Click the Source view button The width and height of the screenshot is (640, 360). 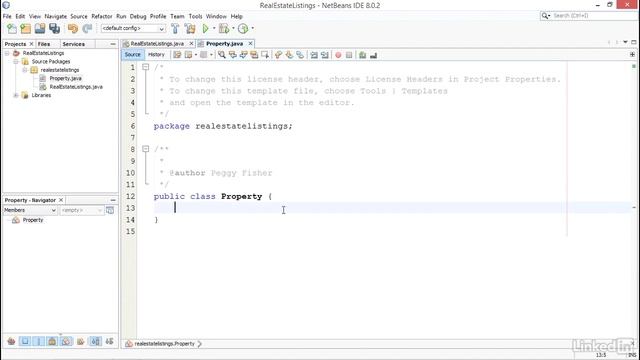(x=132, y=55)
